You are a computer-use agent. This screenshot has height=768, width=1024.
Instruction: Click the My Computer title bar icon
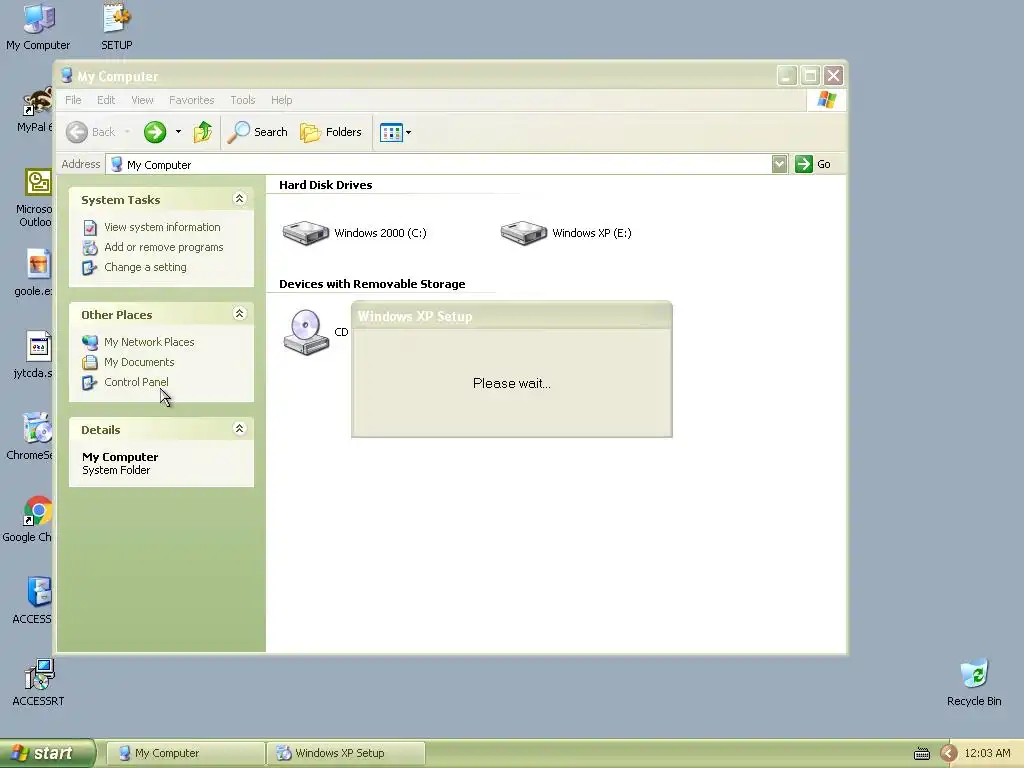pos(66,76)
